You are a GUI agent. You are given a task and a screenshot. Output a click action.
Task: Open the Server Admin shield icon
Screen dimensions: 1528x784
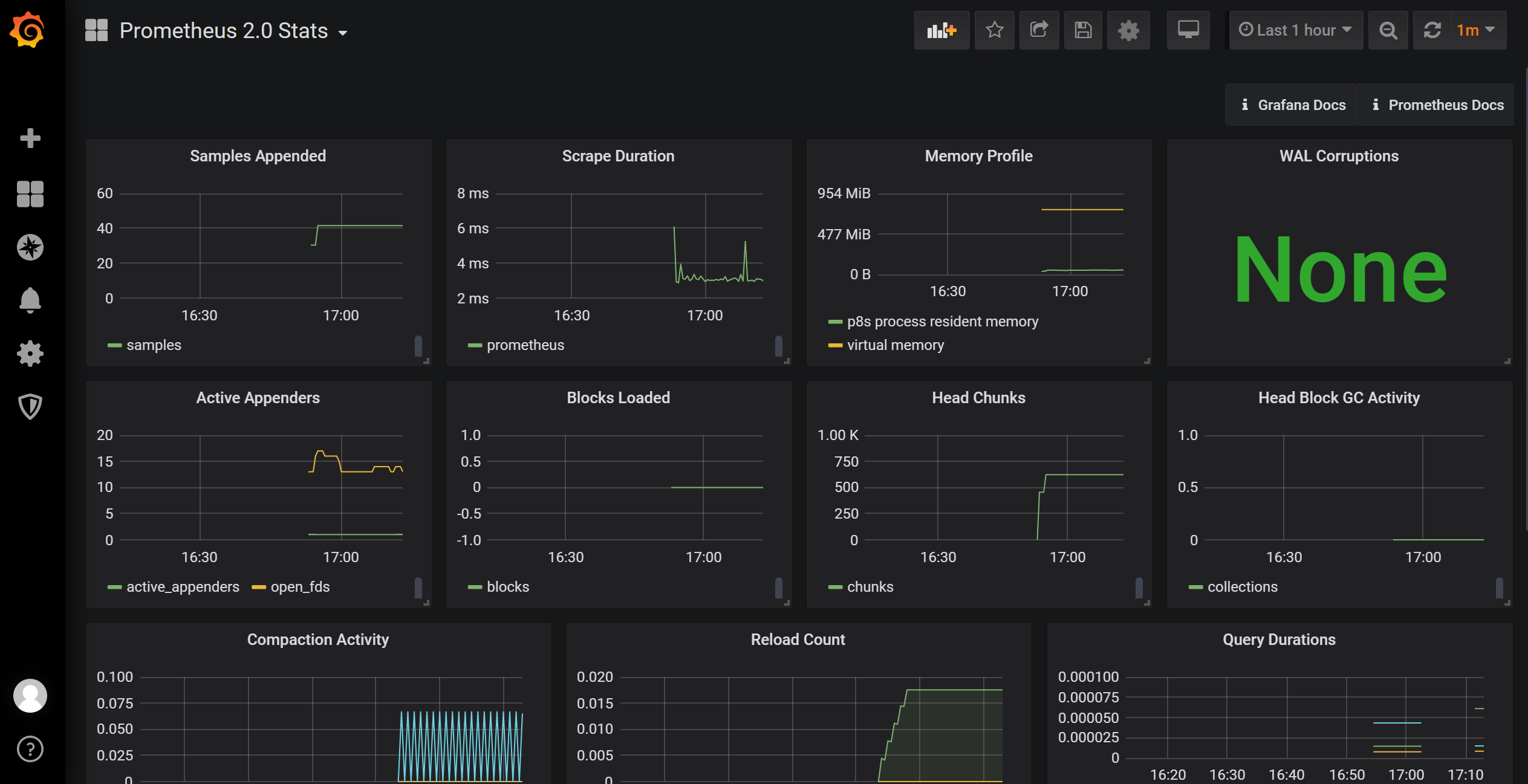[30, 407]
